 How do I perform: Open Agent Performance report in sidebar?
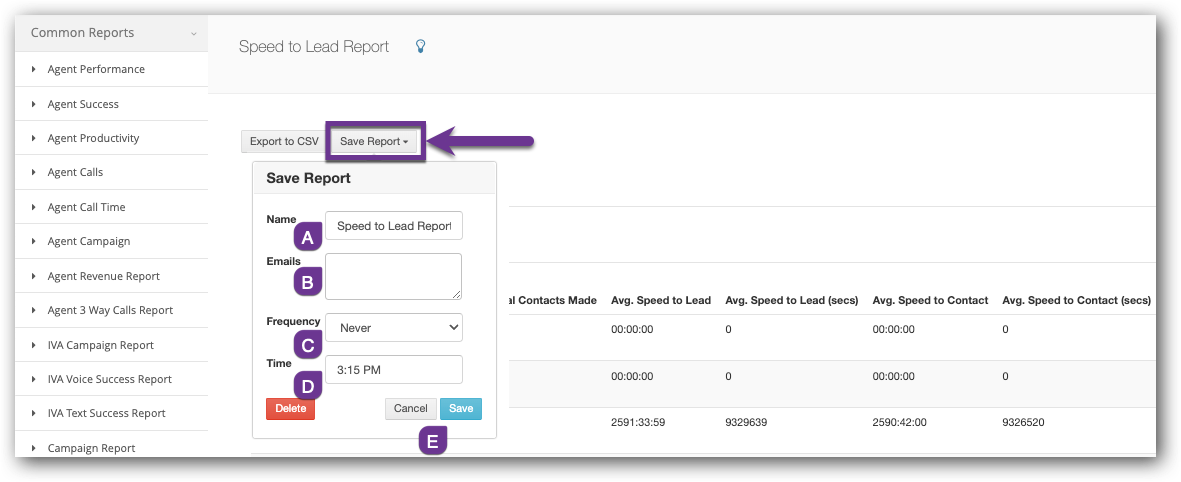coord(96,70)
